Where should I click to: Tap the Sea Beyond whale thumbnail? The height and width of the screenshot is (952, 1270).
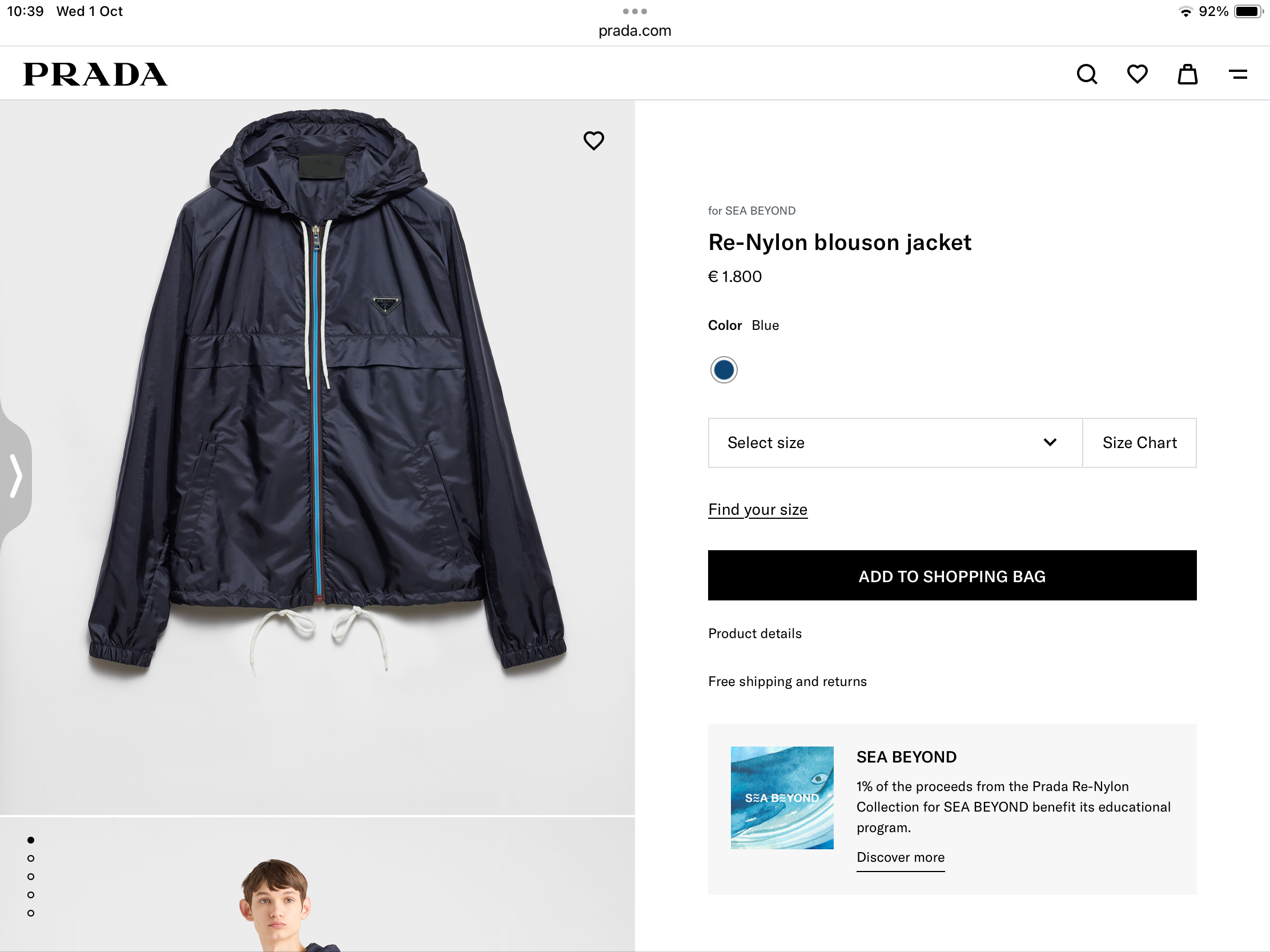pos(782,798)
